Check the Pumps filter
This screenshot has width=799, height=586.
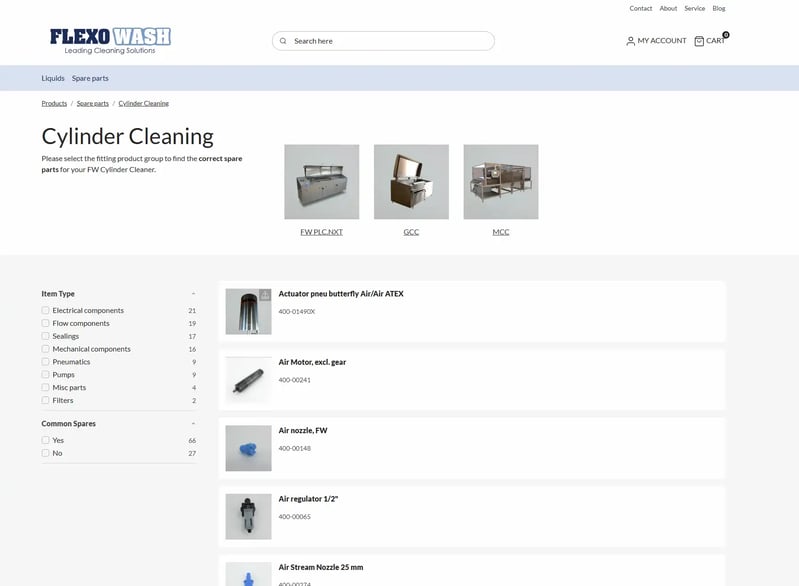pyautogui.click(x=45, y=375)
